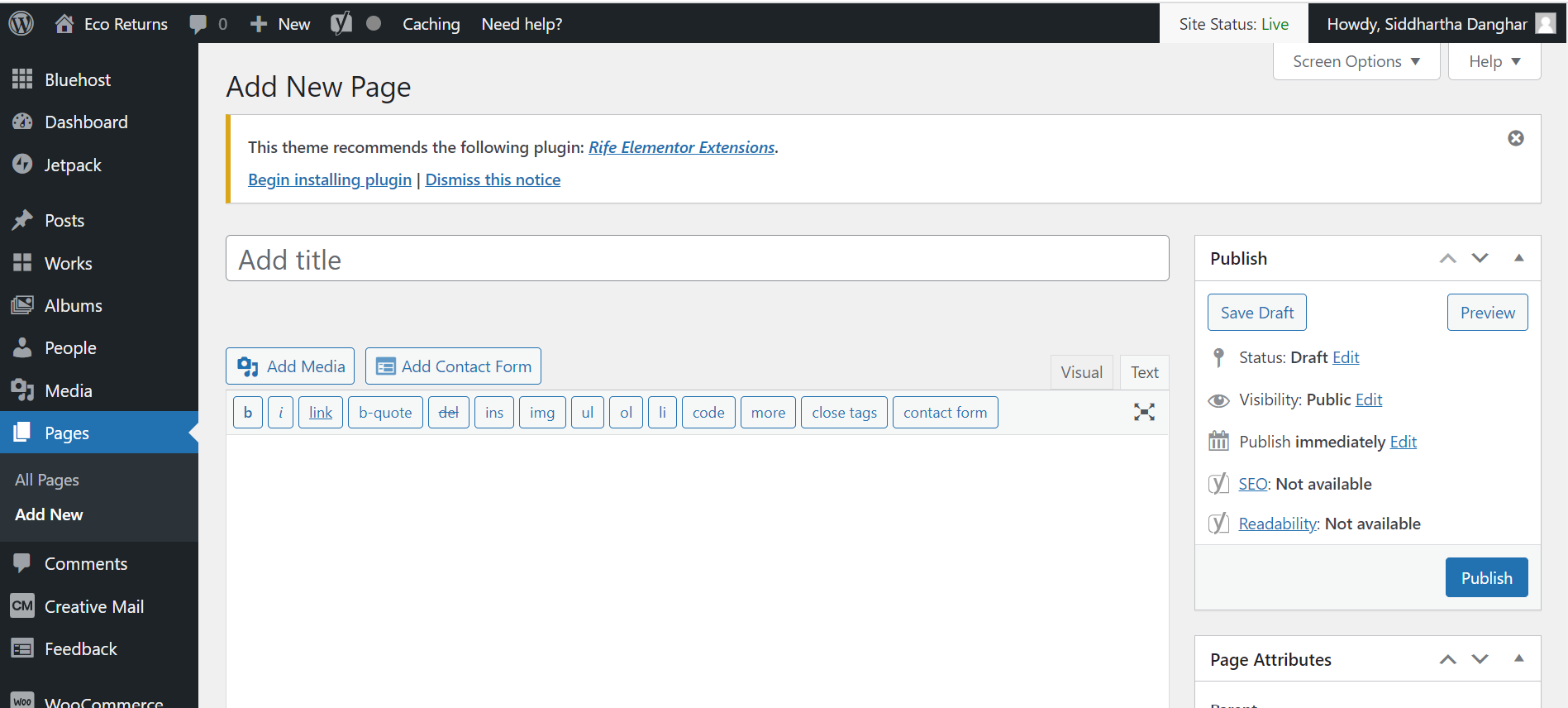Click the Begin installing plugin link

point(330,179)
